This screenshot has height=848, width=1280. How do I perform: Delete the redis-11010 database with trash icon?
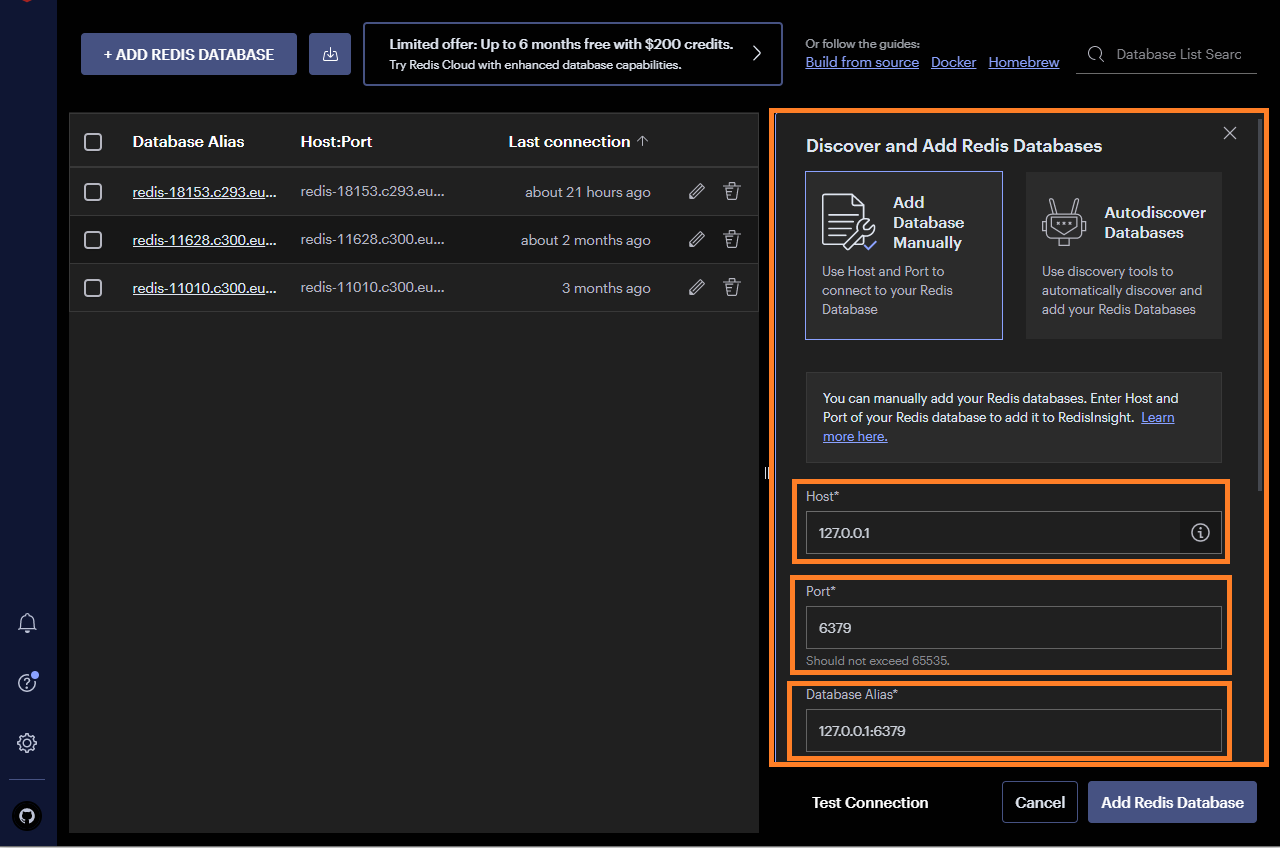pyautogui.click(x=732, y=288)
